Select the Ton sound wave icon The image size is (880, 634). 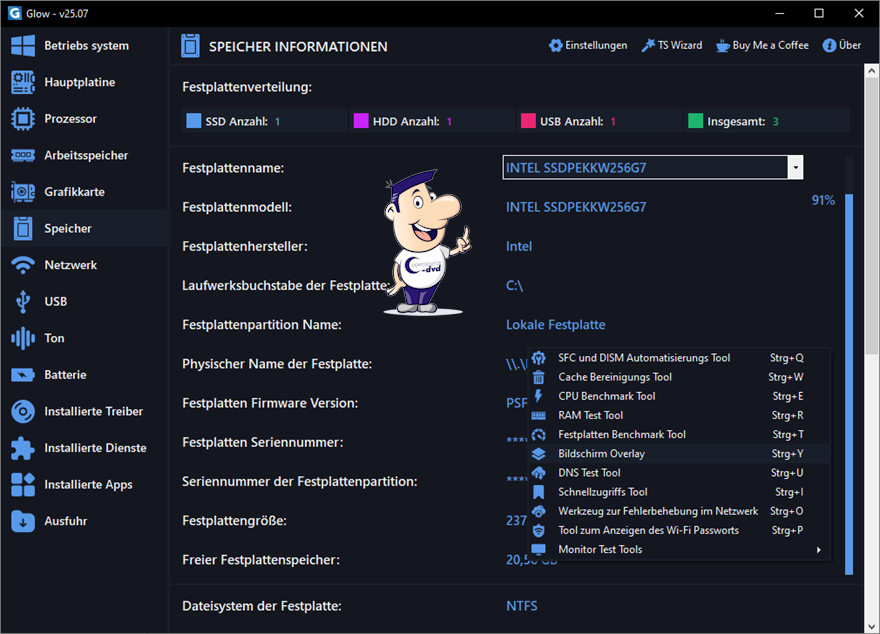22,338
